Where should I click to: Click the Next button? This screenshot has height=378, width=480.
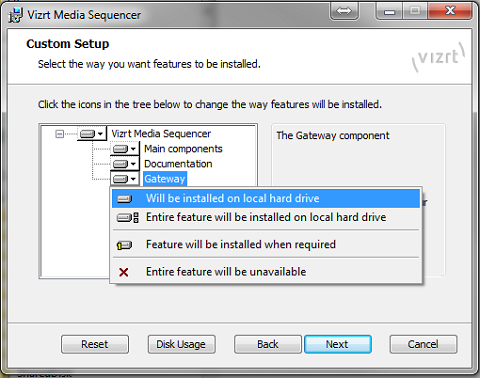coord(338,344)
